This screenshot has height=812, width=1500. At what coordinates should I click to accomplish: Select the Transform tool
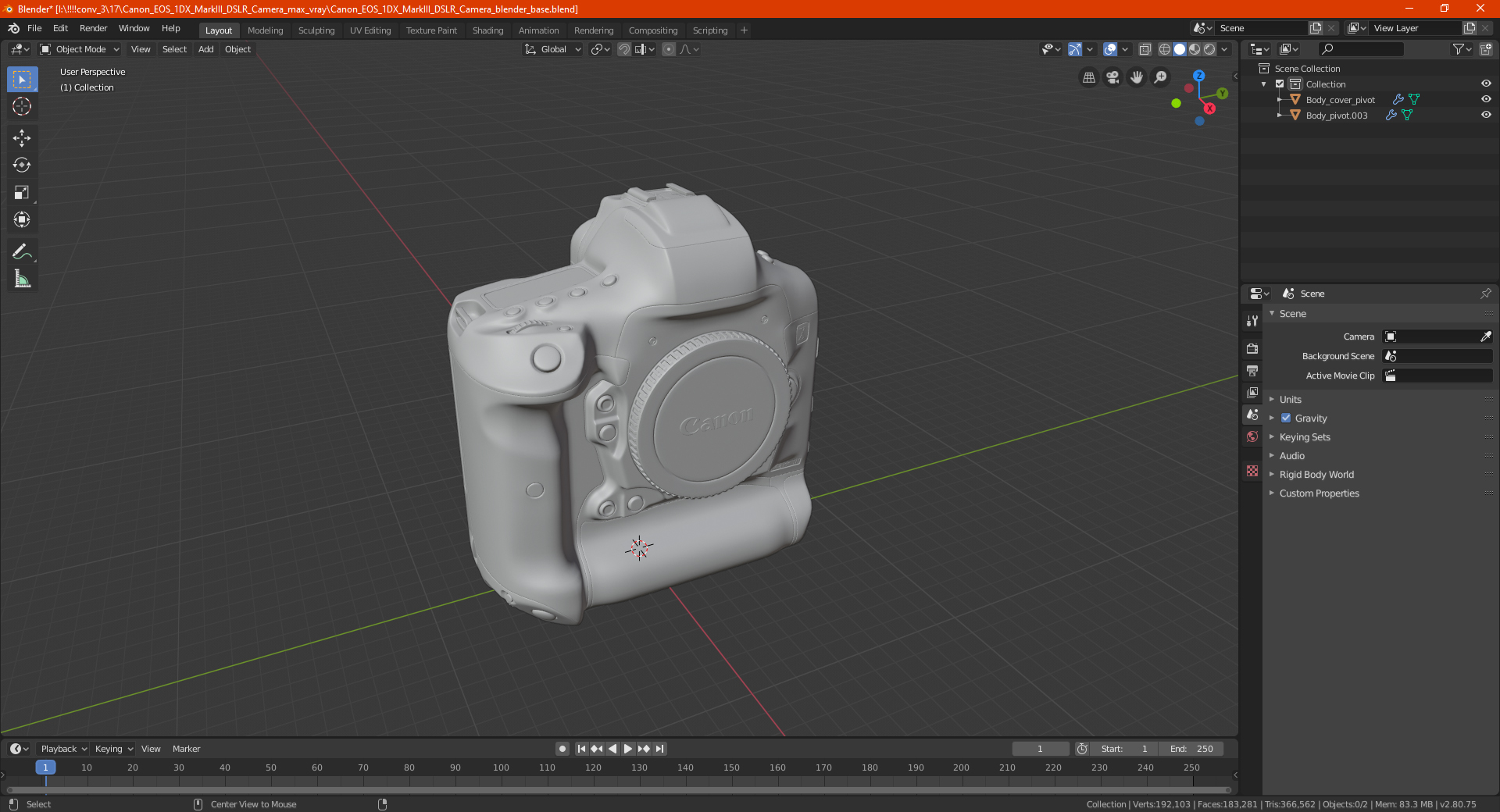(x=22, y=220)
